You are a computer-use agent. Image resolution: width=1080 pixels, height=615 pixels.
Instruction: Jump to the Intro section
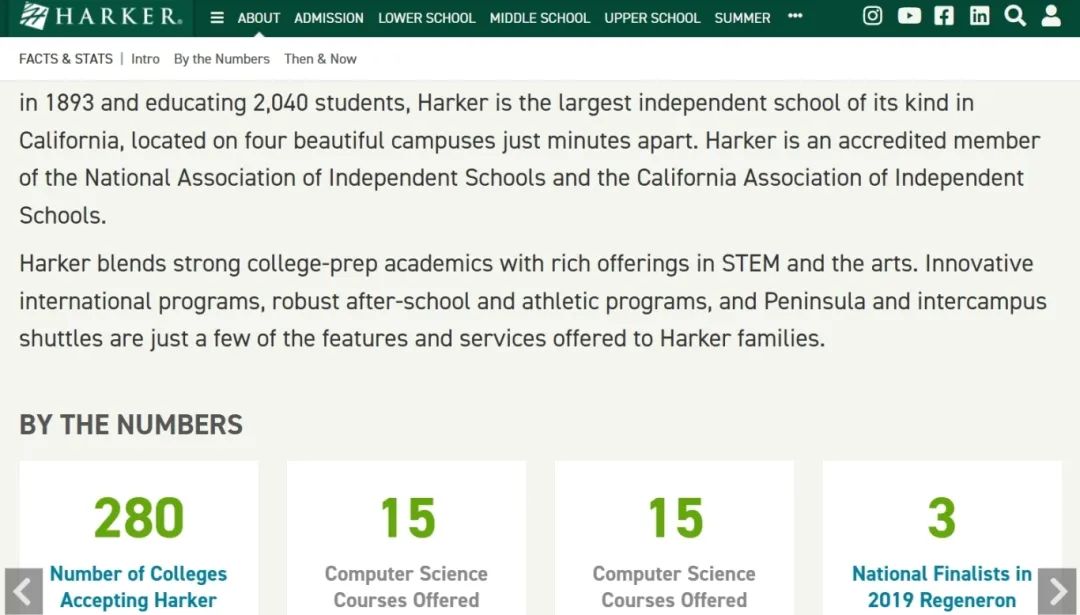pyautogui.click(x=145, y=59)
